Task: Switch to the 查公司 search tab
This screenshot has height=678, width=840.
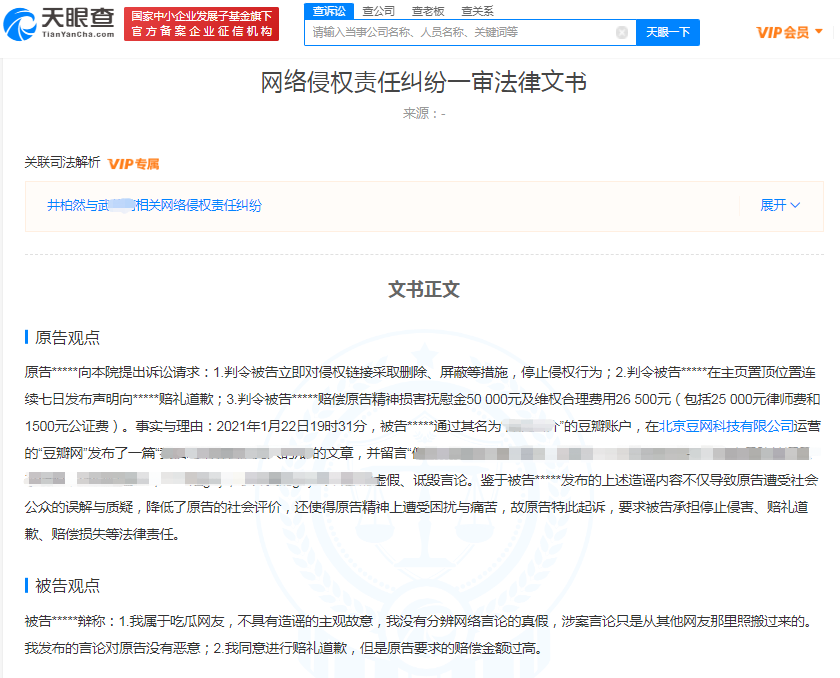Action: pyautogui.click(x=378, y=11)
